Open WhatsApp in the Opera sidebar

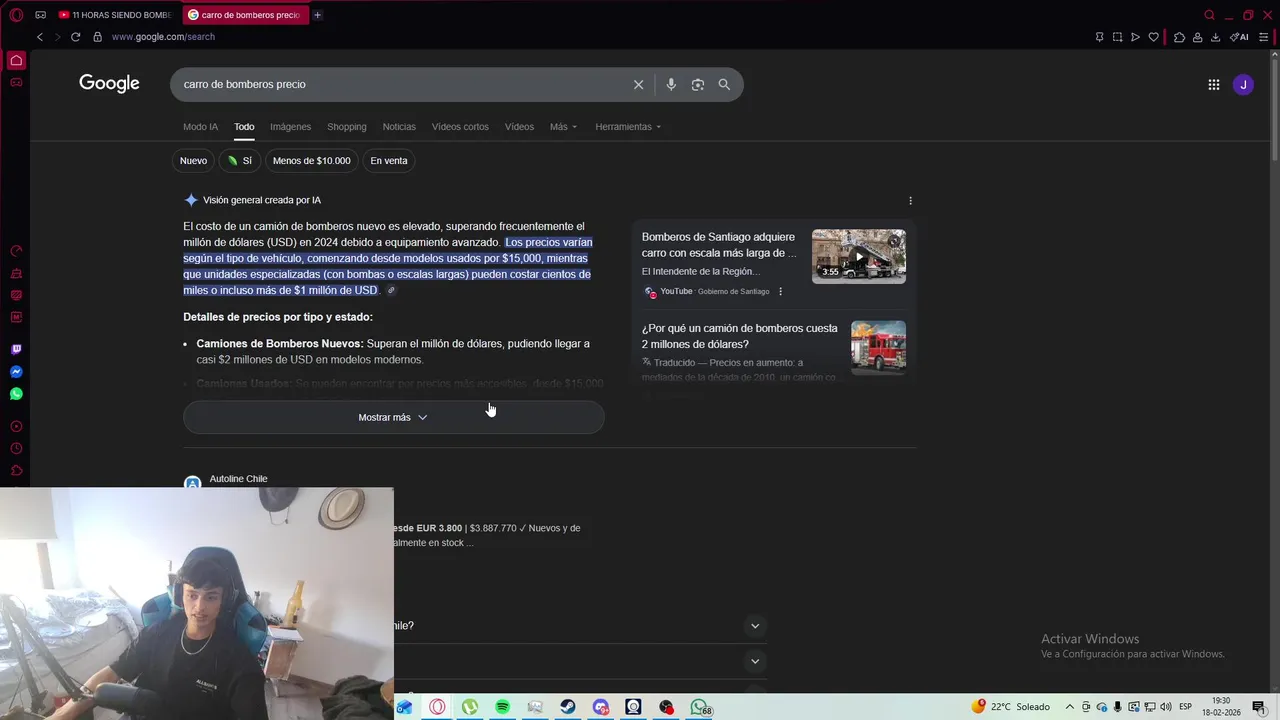click(16, 394)
